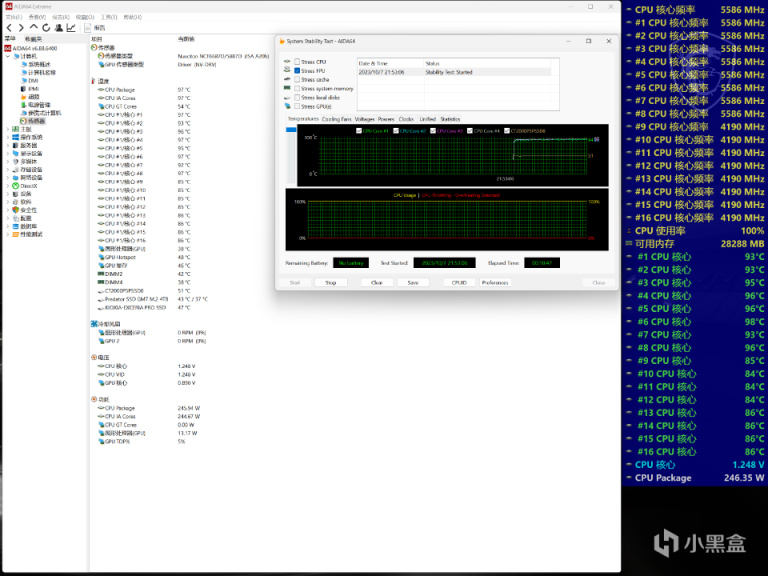Open the graph chart toolbar icon
Screen dimensions: 768x576
pyautogui.click(x=71, y=28)
